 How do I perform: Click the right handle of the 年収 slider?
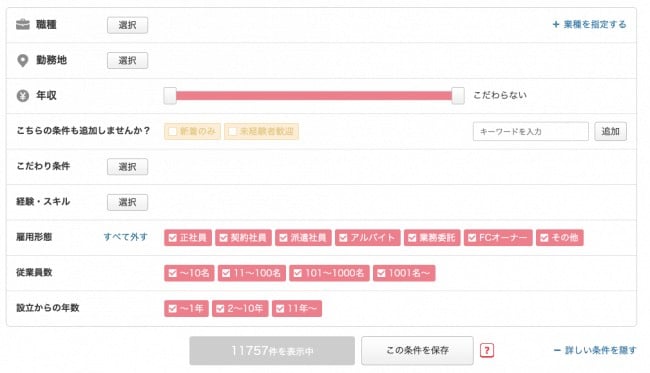458,96
